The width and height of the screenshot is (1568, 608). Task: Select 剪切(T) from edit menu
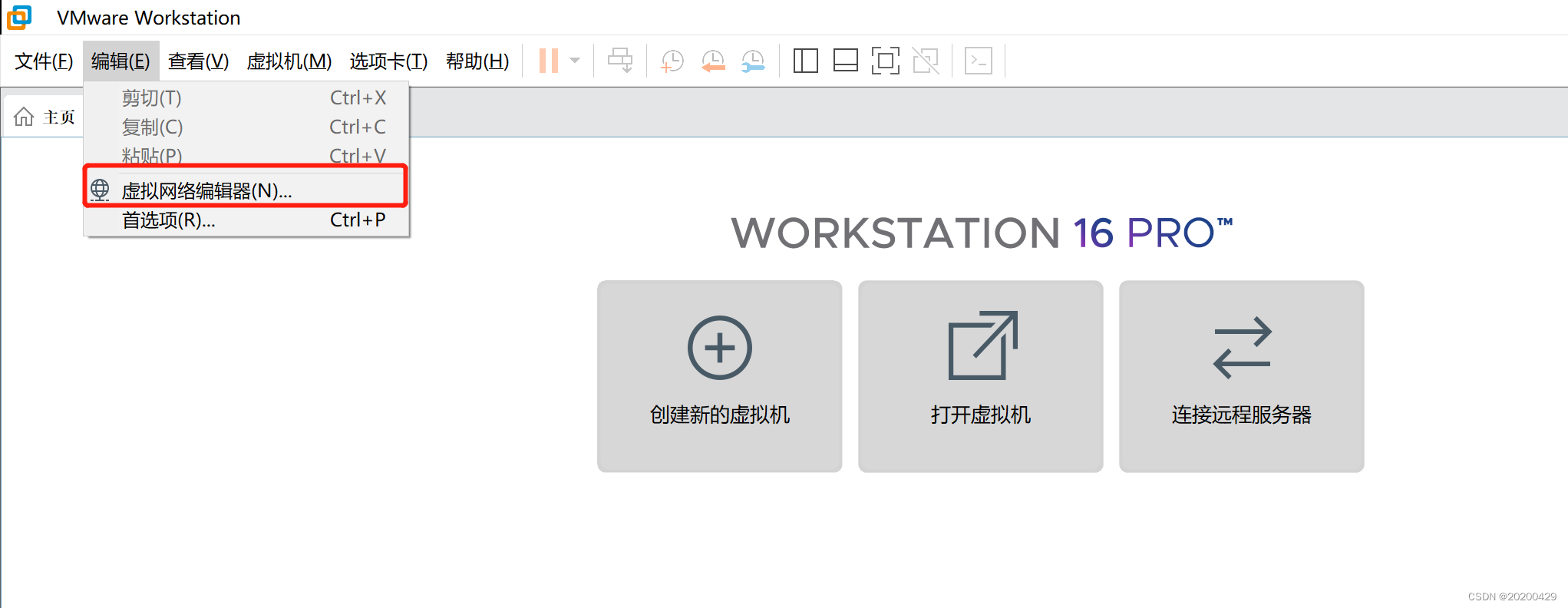click(x=246, y=98)
